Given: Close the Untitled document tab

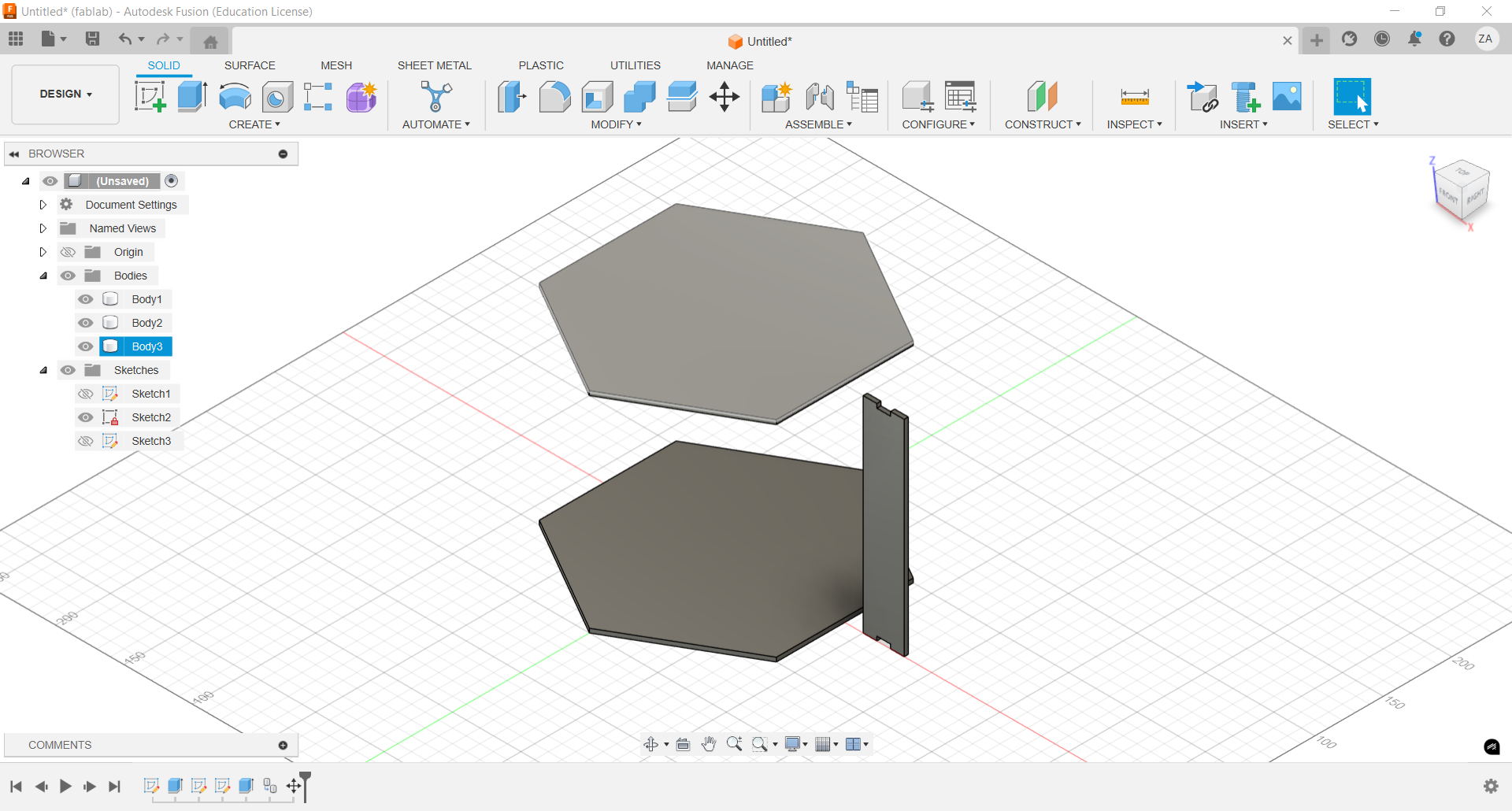Looking at the screenshot, I should [1288, 40].
